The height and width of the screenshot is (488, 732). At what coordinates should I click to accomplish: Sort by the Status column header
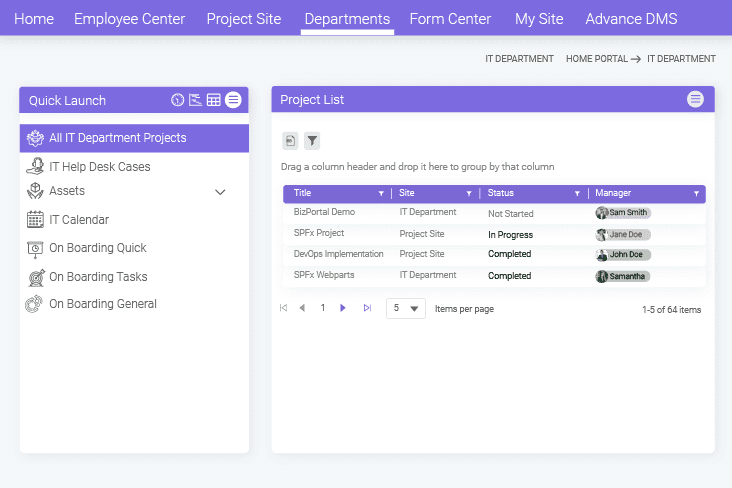click(x=500, y=193)
